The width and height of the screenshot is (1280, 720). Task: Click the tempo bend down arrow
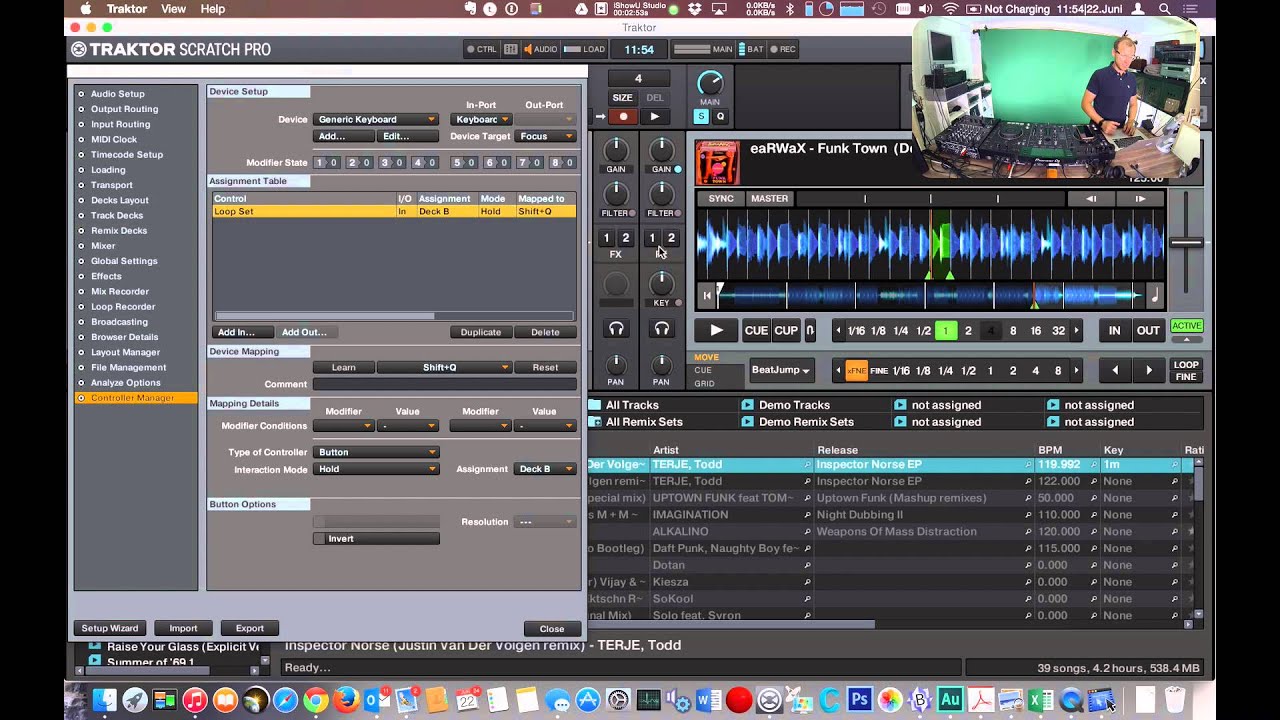click(x=1091, y=199)
